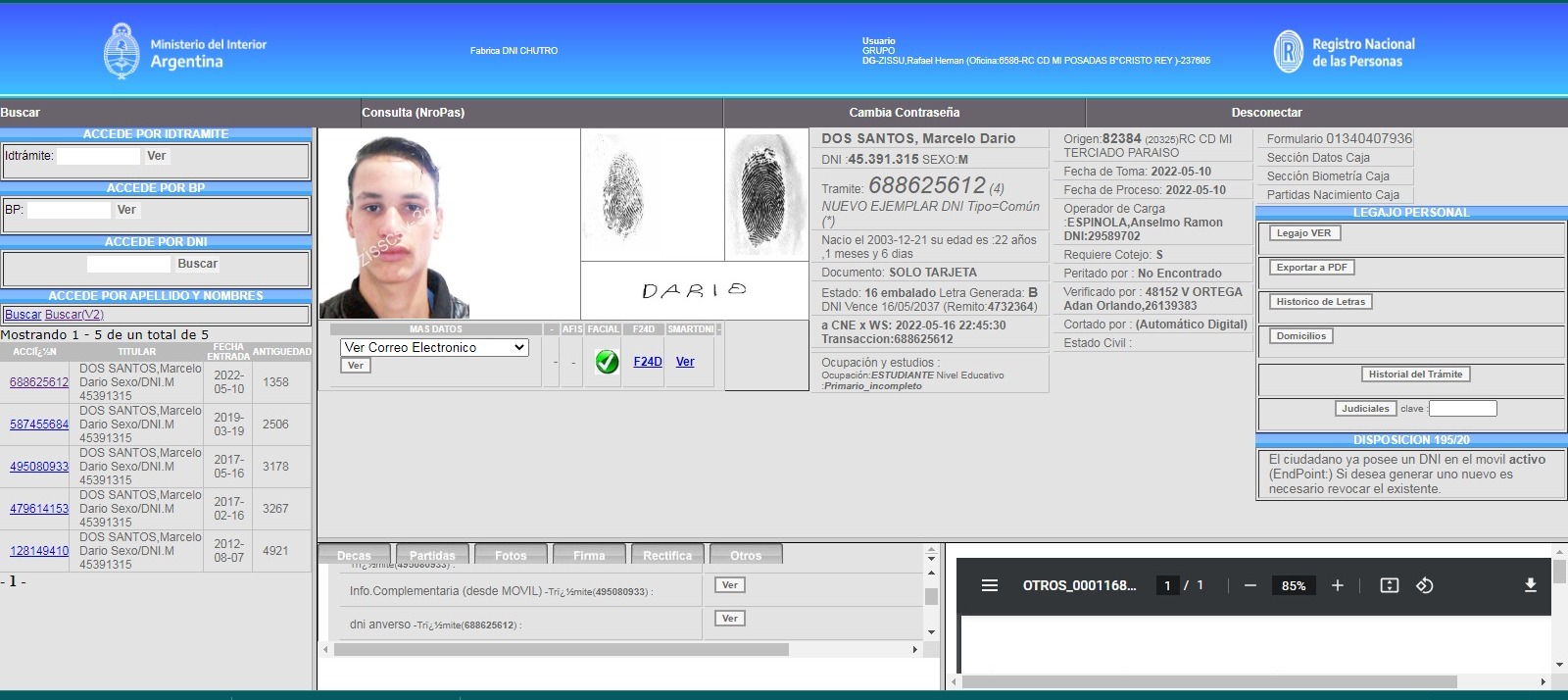
Task: Follow the F24D link
Action: click(x=647, y=362)
